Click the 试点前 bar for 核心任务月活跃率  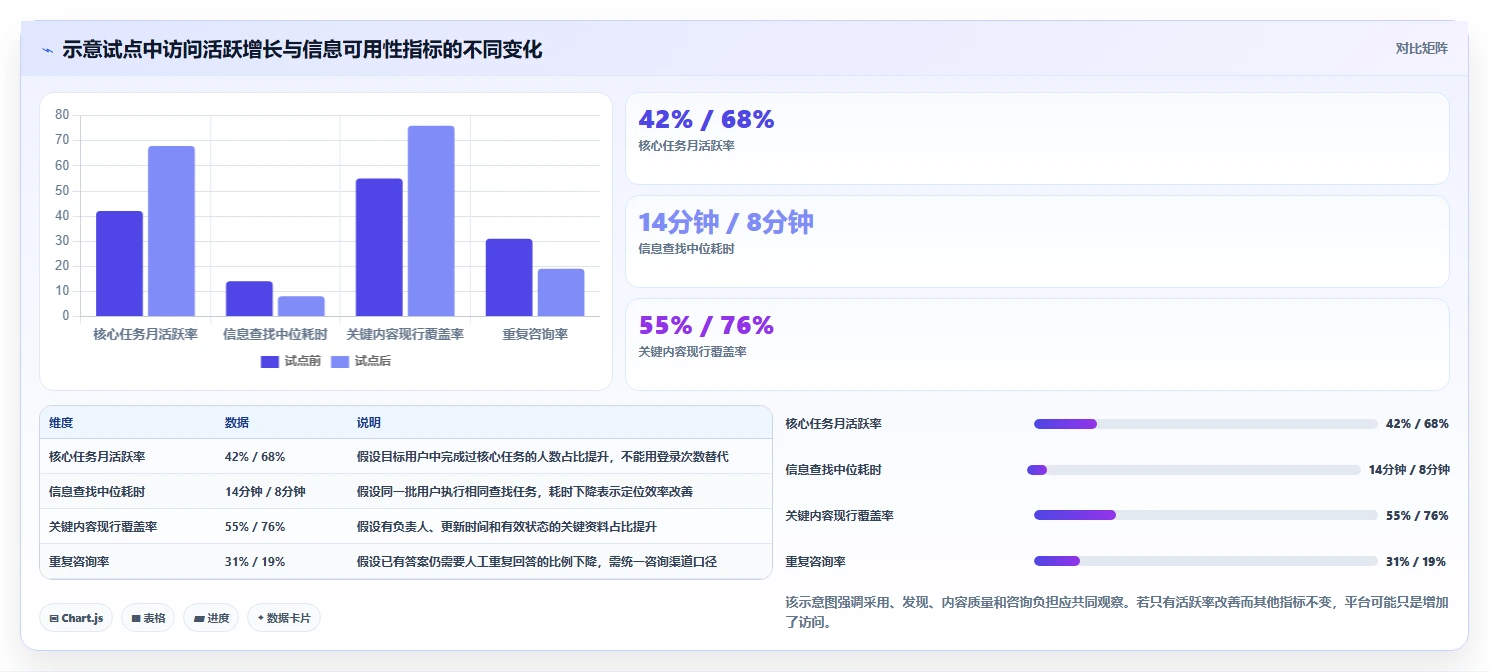119,264
